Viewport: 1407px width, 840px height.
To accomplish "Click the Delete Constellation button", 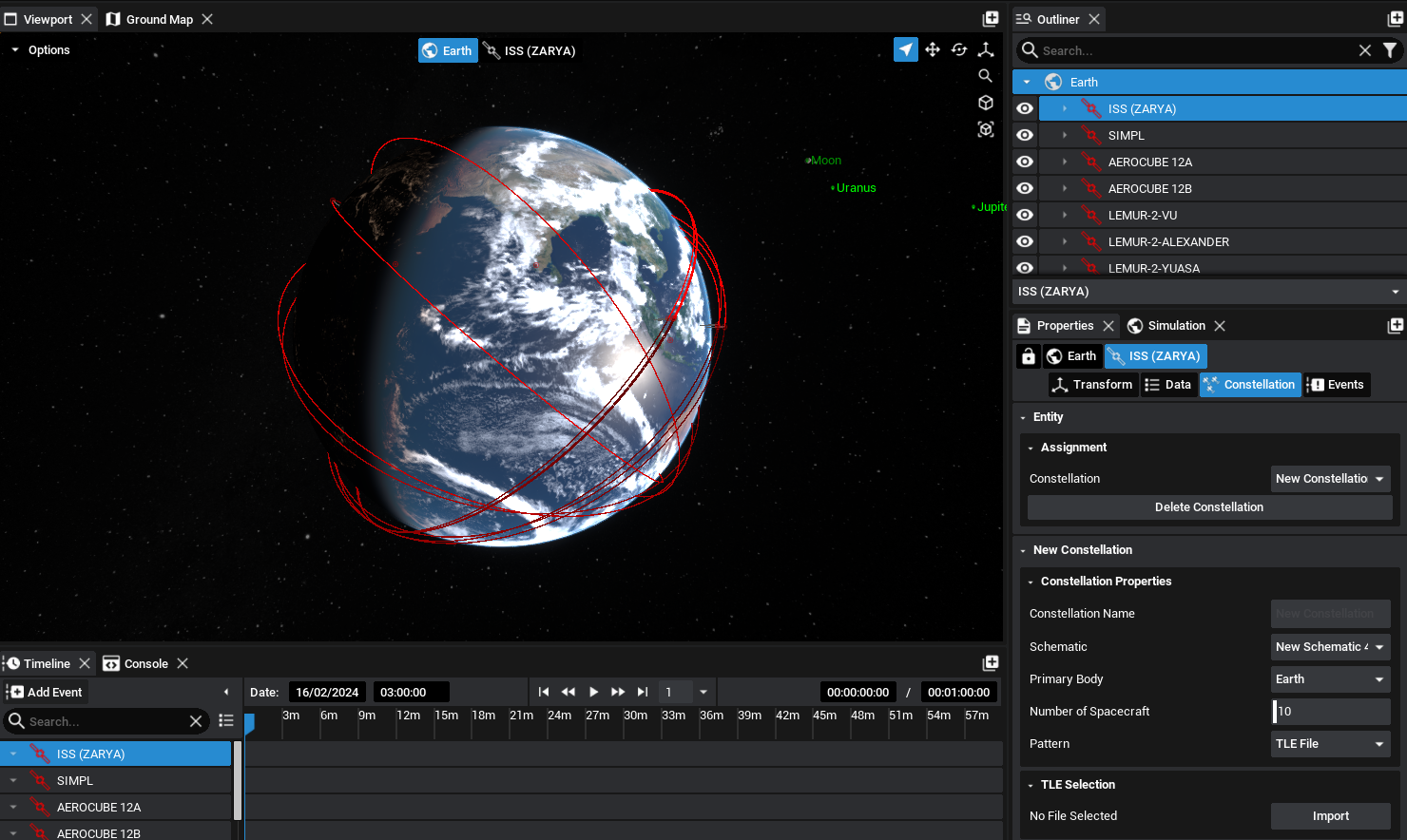I will pos(1209,507).
